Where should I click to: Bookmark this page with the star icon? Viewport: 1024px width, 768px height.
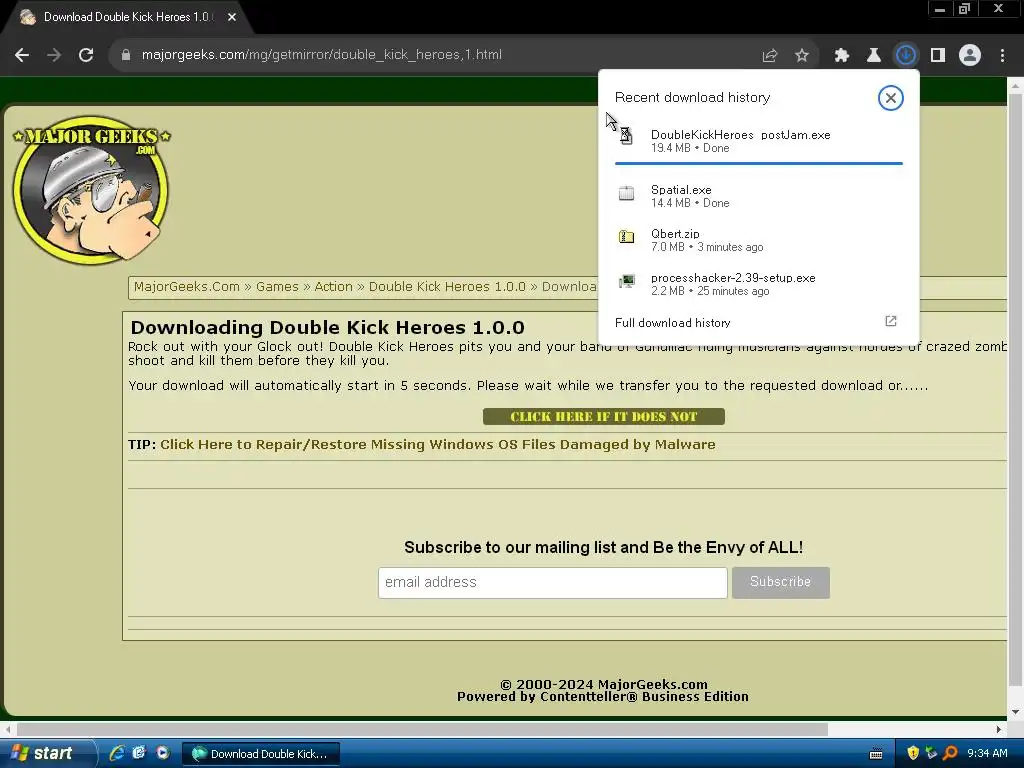click(x=802, y=56)
